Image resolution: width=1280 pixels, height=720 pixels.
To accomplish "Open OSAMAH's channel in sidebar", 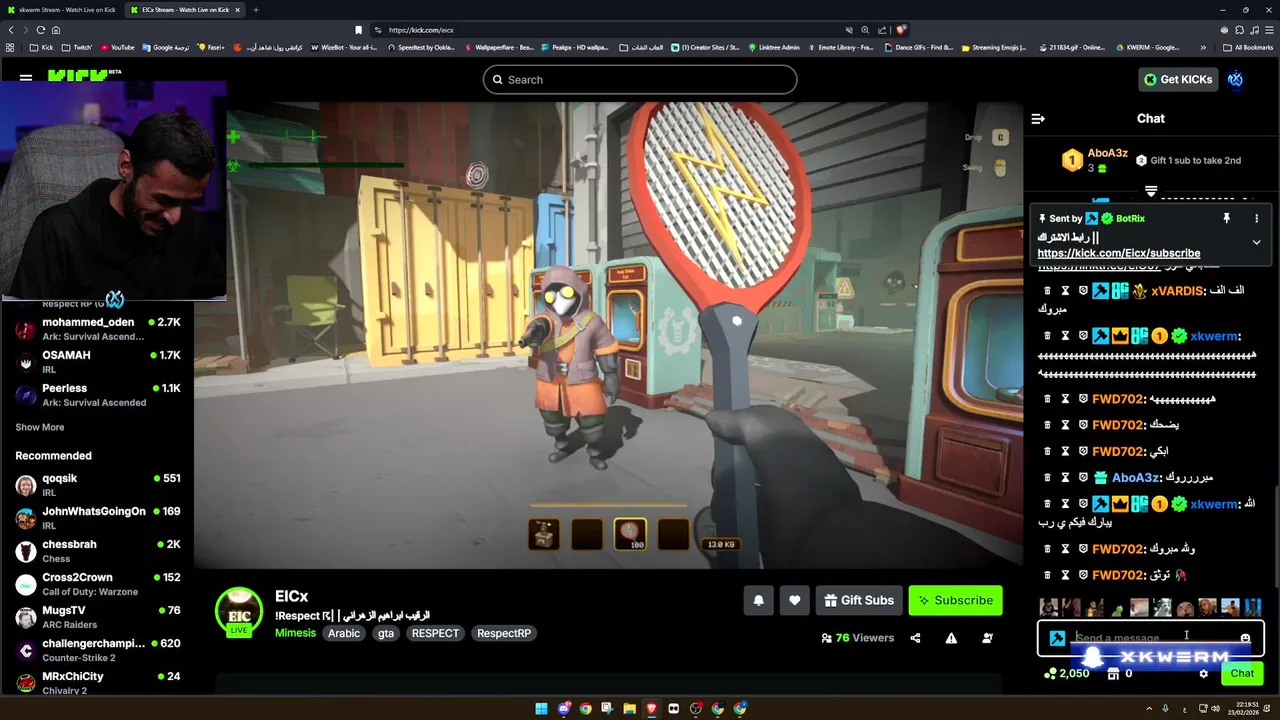I will tap(98, 362).
